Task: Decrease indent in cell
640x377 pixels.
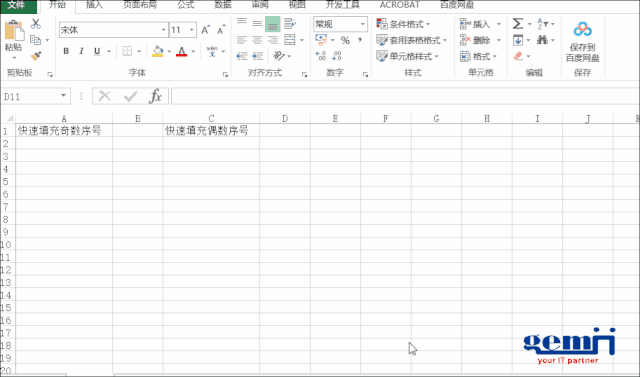Action: point(242,56)
